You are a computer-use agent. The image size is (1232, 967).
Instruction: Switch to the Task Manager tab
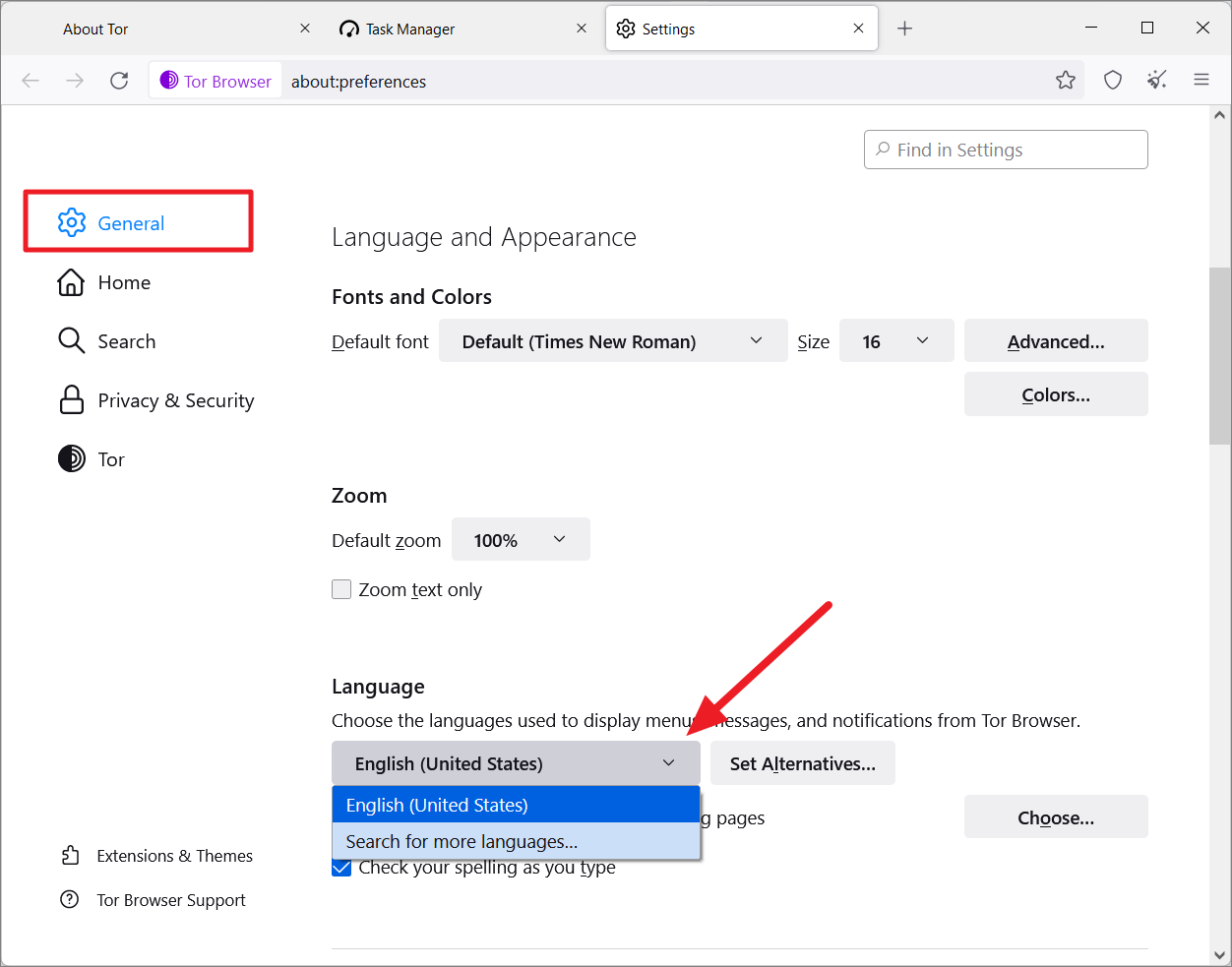(464, 29)
